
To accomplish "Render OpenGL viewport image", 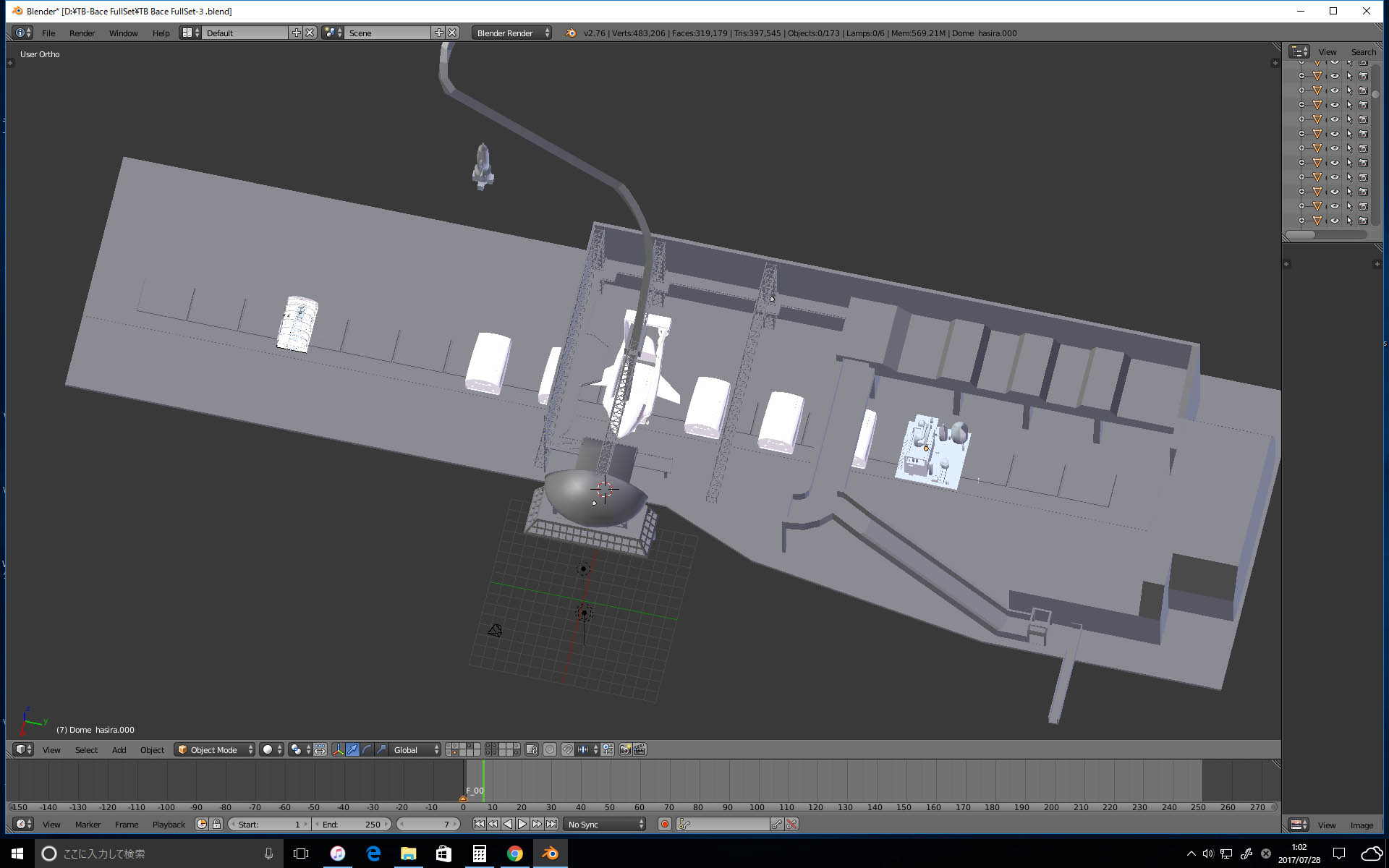I will [x=626, y=749].
